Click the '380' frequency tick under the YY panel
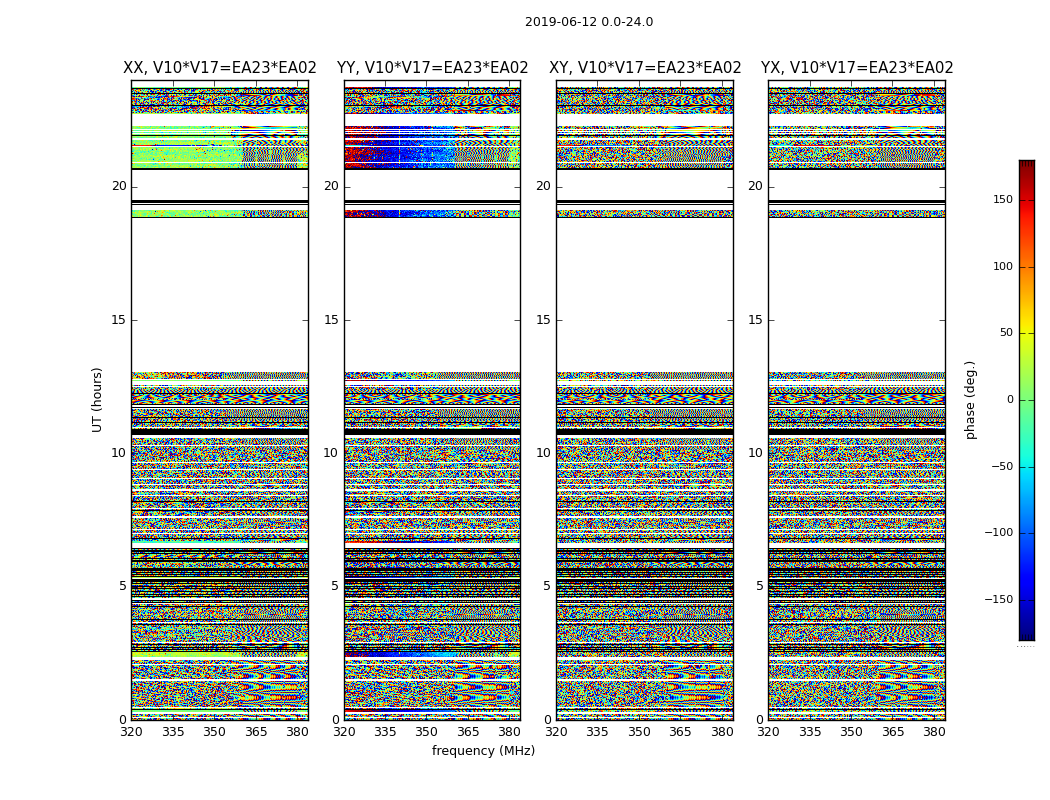The image size is (1050, 800). tap(510, 732)
